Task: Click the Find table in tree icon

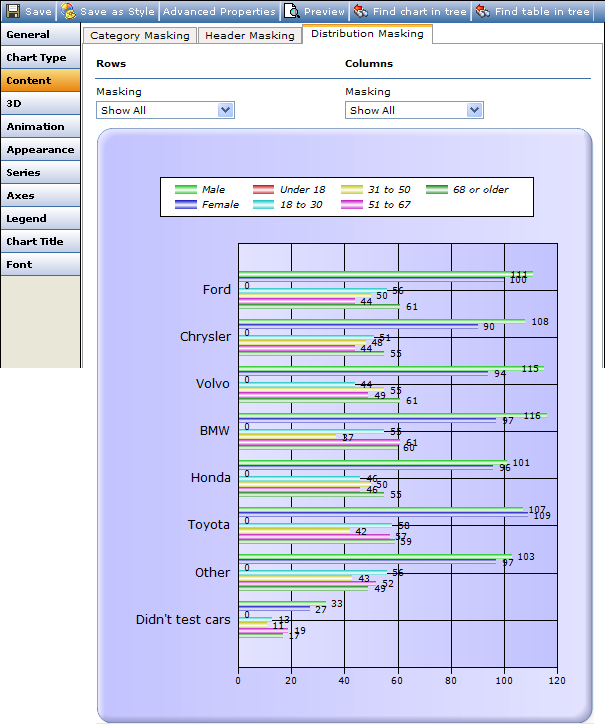Action: point(482,11)
